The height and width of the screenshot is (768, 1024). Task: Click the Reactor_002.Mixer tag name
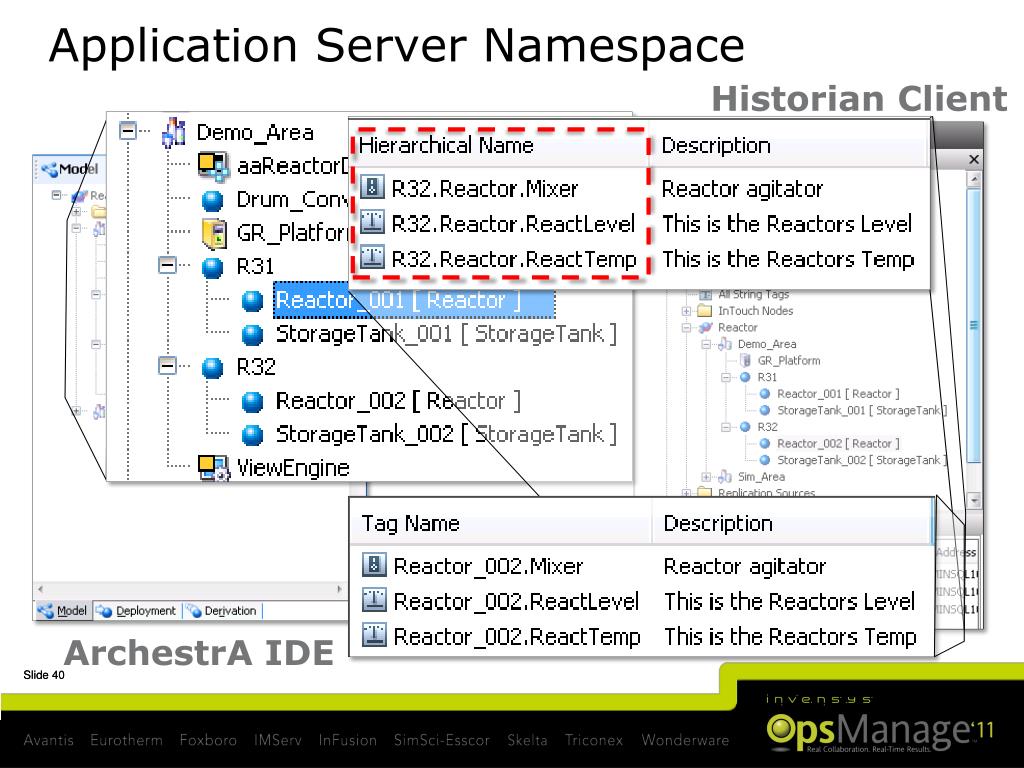[x=488, y=566]
